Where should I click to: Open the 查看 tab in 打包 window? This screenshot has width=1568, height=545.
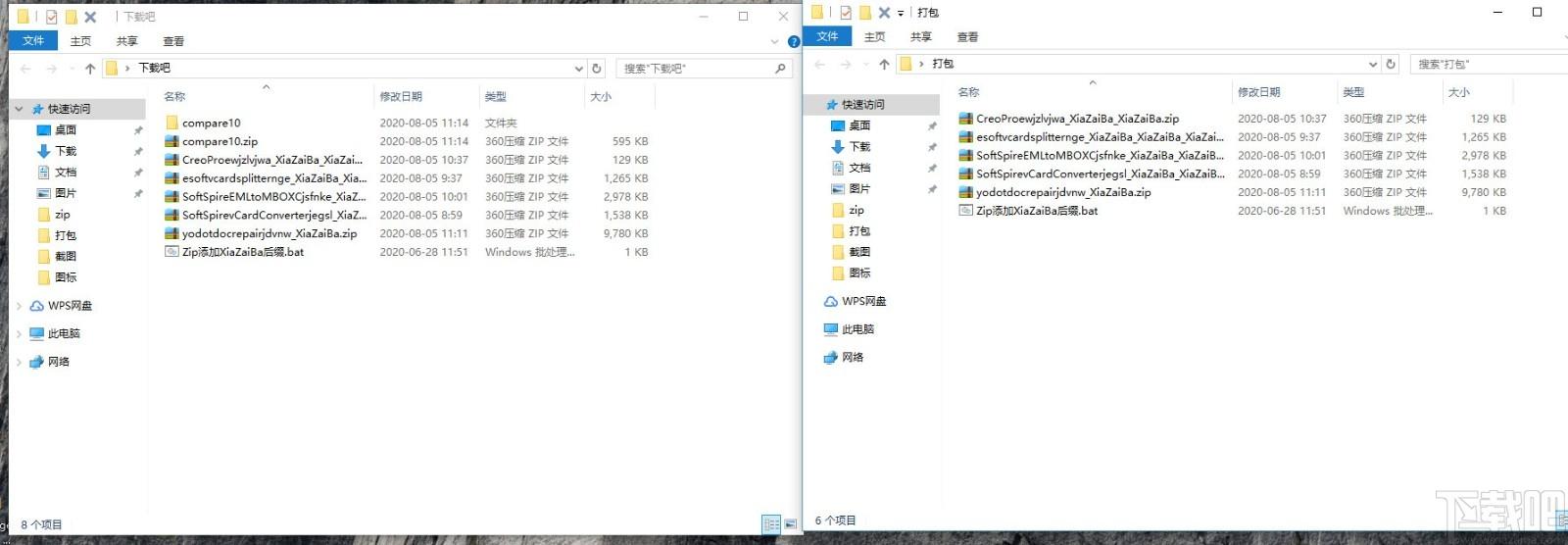968,36
